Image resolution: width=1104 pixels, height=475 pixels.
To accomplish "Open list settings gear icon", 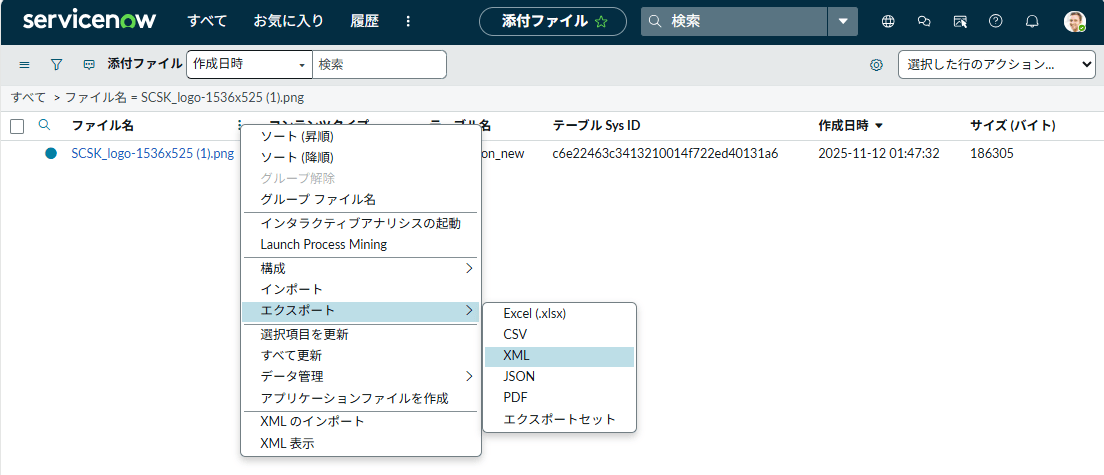I will tap(876, 65).
